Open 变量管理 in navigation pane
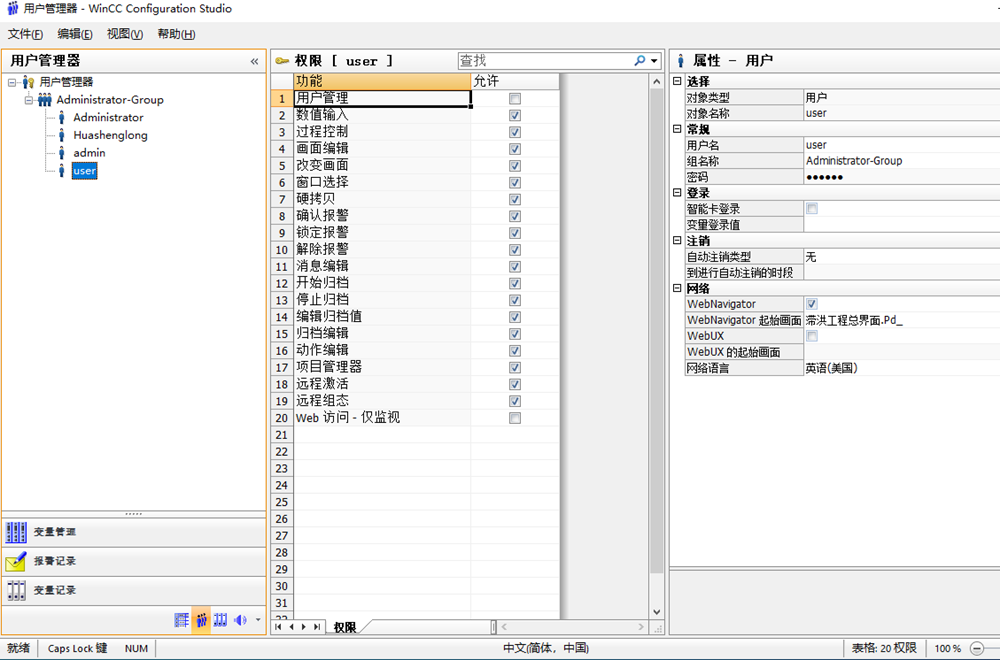The image size is (1000, 660). [x=55, y=532]
